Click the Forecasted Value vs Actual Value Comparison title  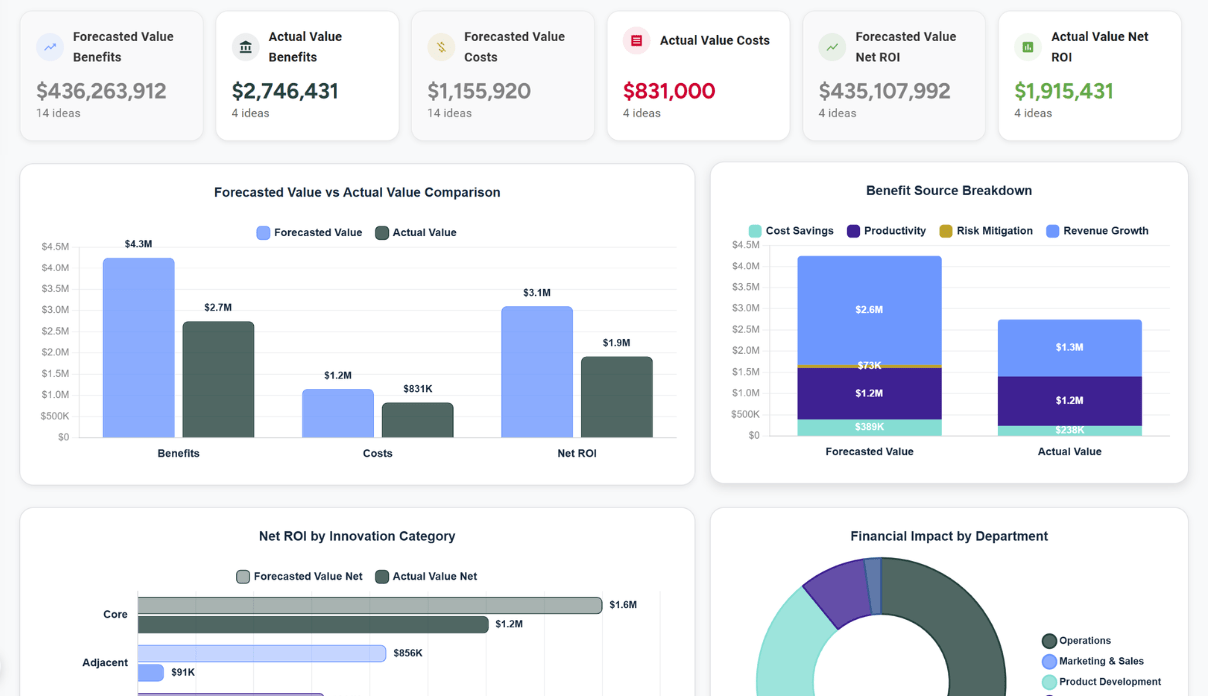click(357, 192)
